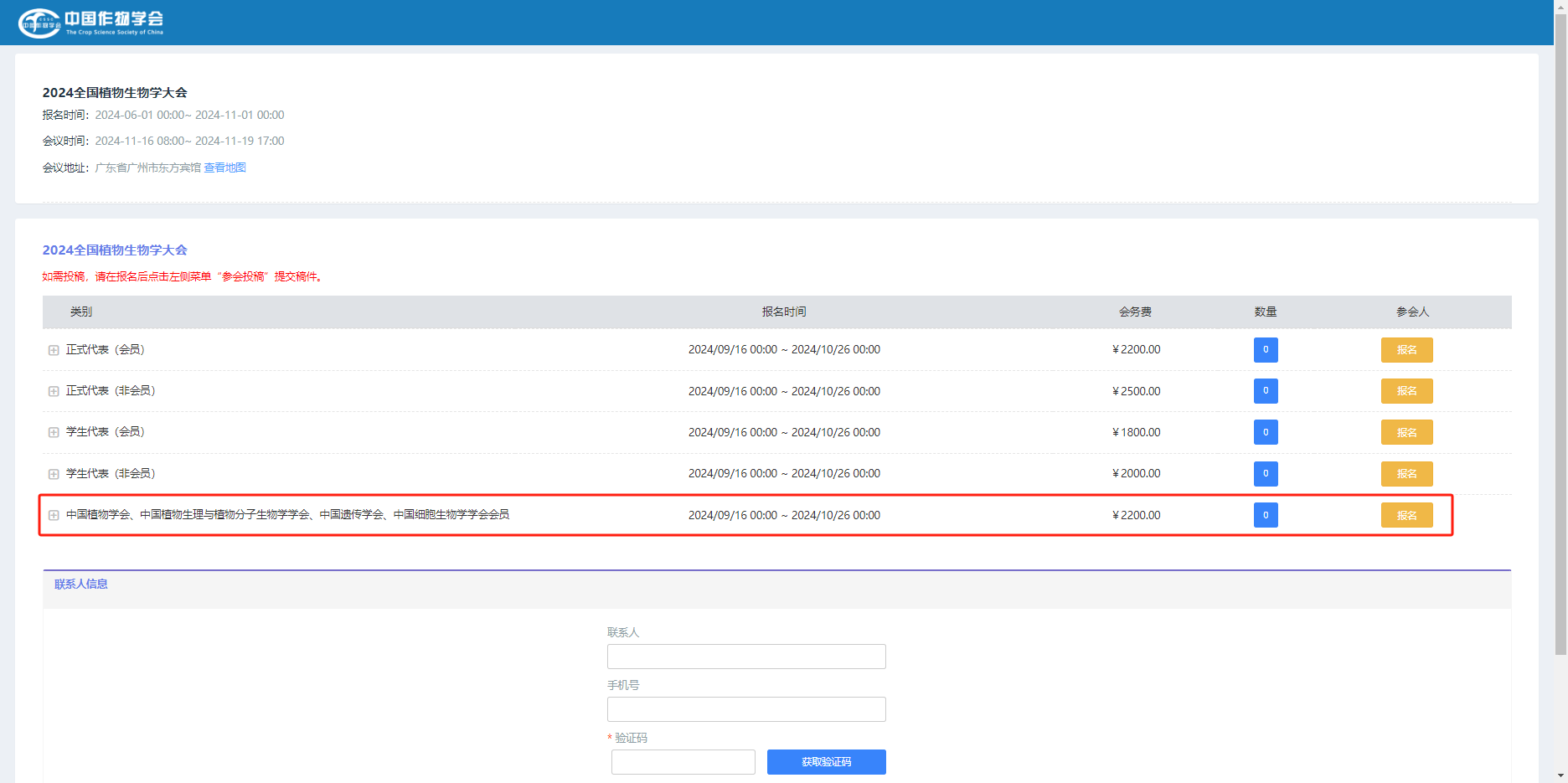The width and height of the screenshot is (1568, 783).
Task: Focus the 联系人 input field
Action: (746, 657)
